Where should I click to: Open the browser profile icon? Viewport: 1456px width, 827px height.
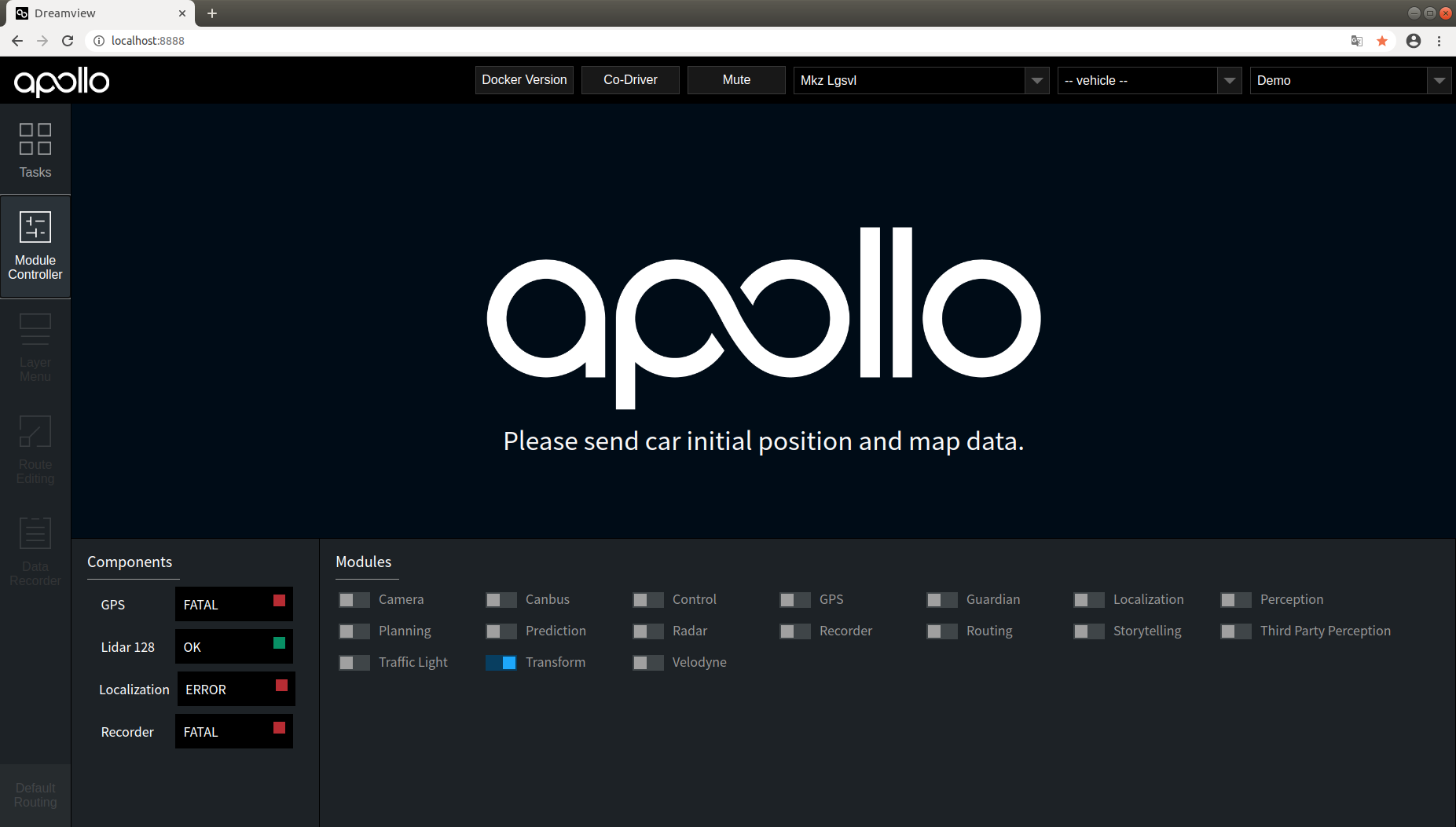[x=1414, y=41]
